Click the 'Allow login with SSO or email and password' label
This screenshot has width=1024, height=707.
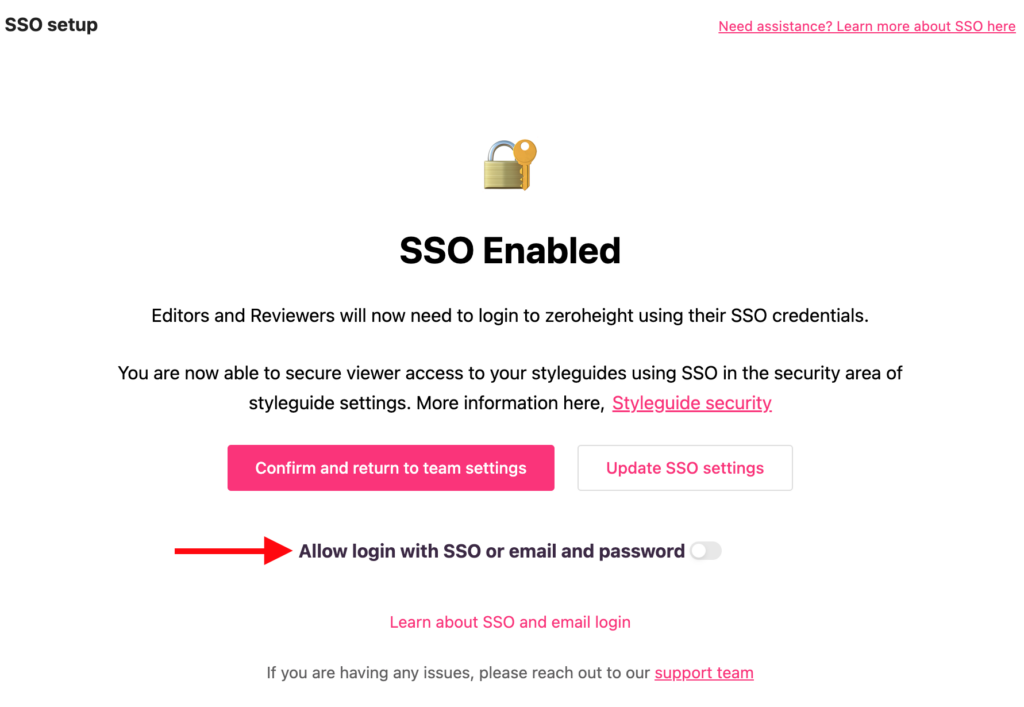pyautogui.click(x=492, y=551)
